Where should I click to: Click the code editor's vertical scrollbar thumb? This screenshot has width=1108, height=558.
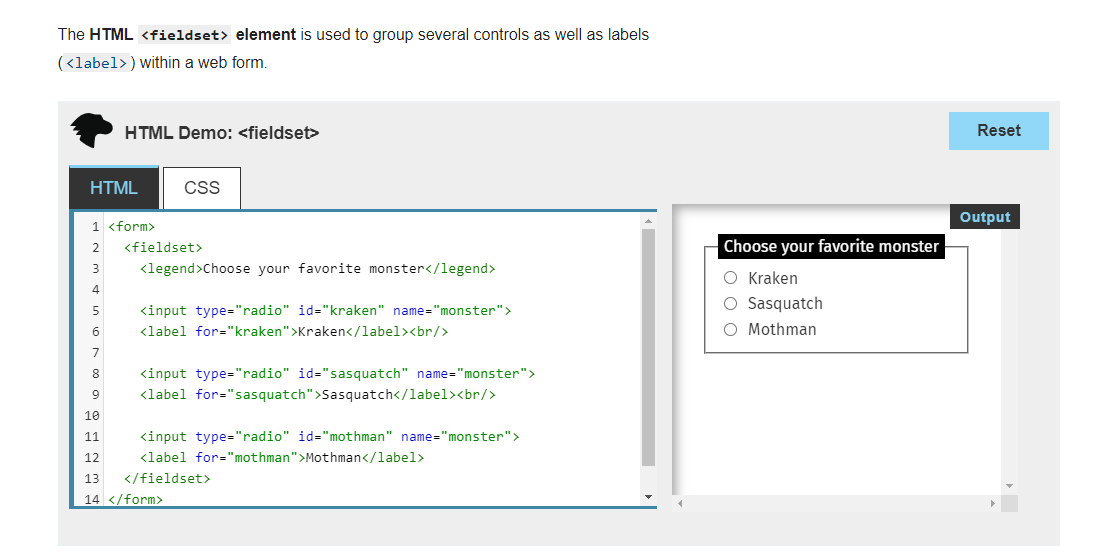(x=648, y=345)
